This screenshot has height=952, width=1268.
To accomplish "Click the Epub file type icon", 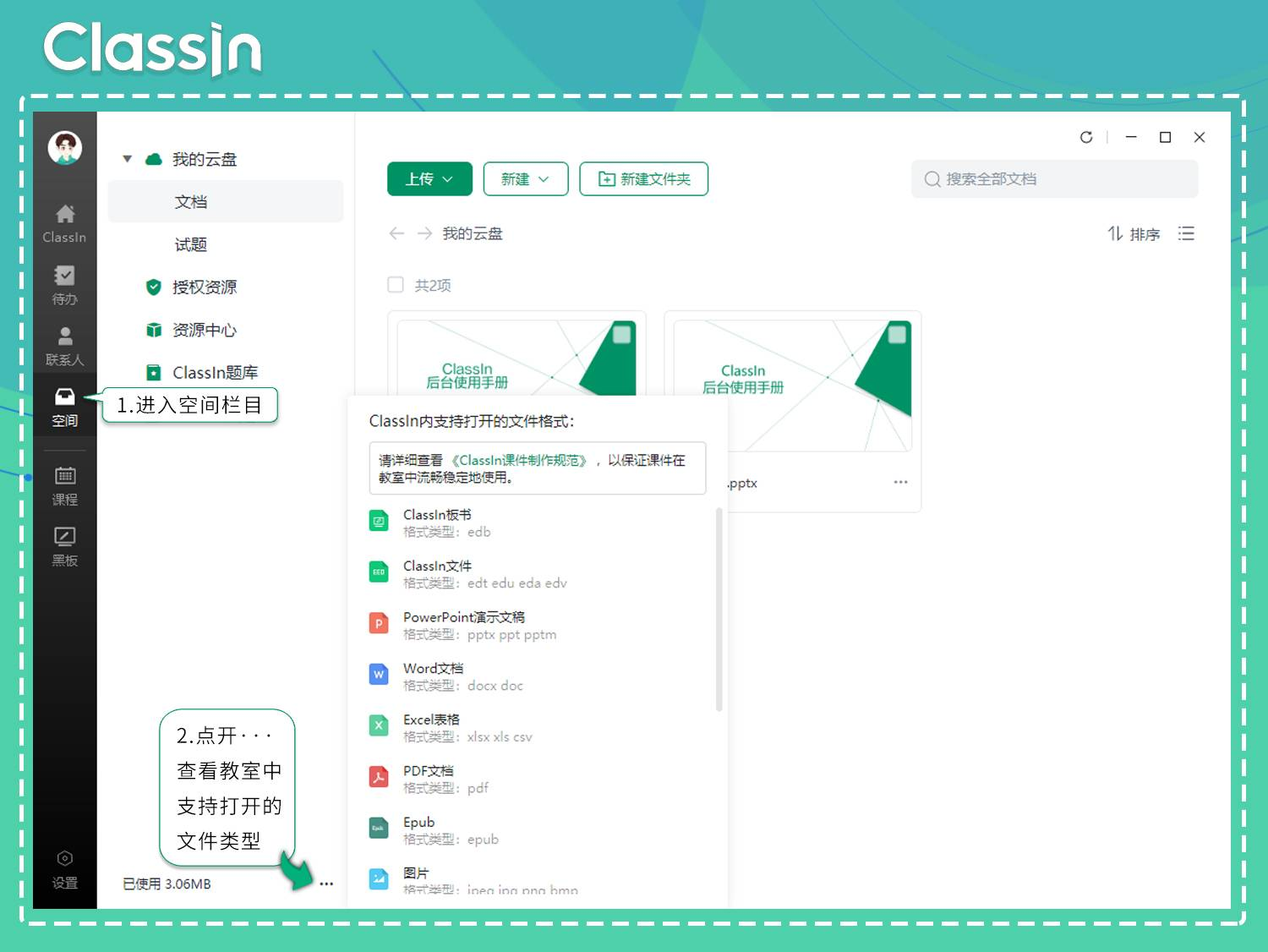I will pyautogui.click(x=379, y=829).
